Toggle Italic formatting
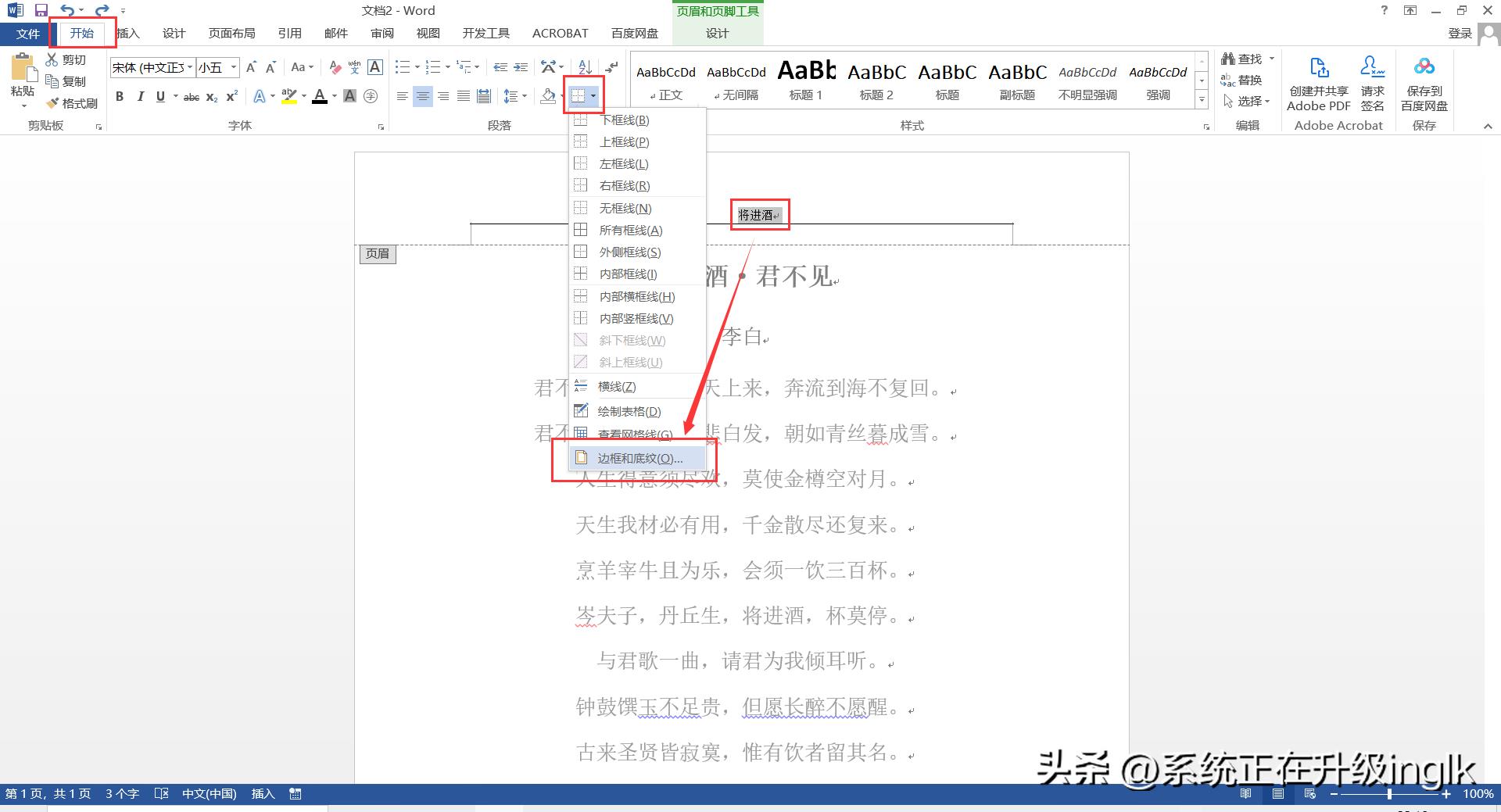Viewport: 1501px width, 812px height. coord(140,96)
